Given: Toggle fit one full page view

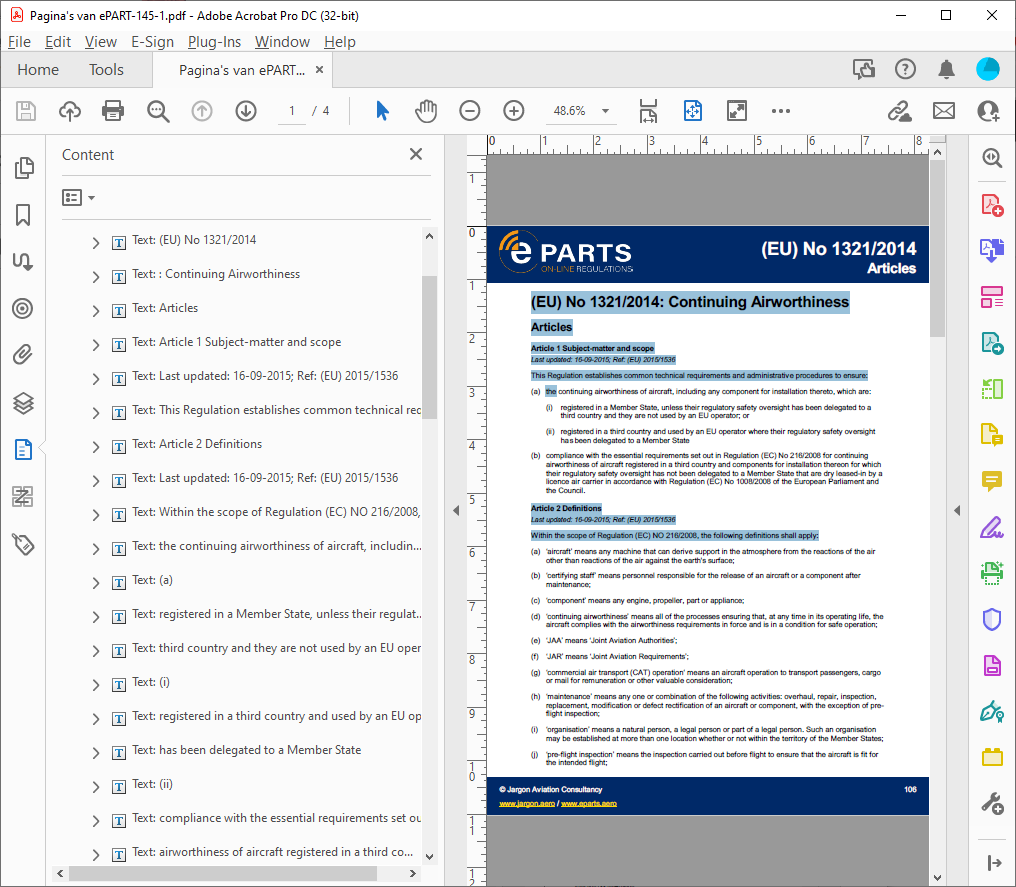Looking at the screenshot, I should pyautogui.click(x=693, y=111).
